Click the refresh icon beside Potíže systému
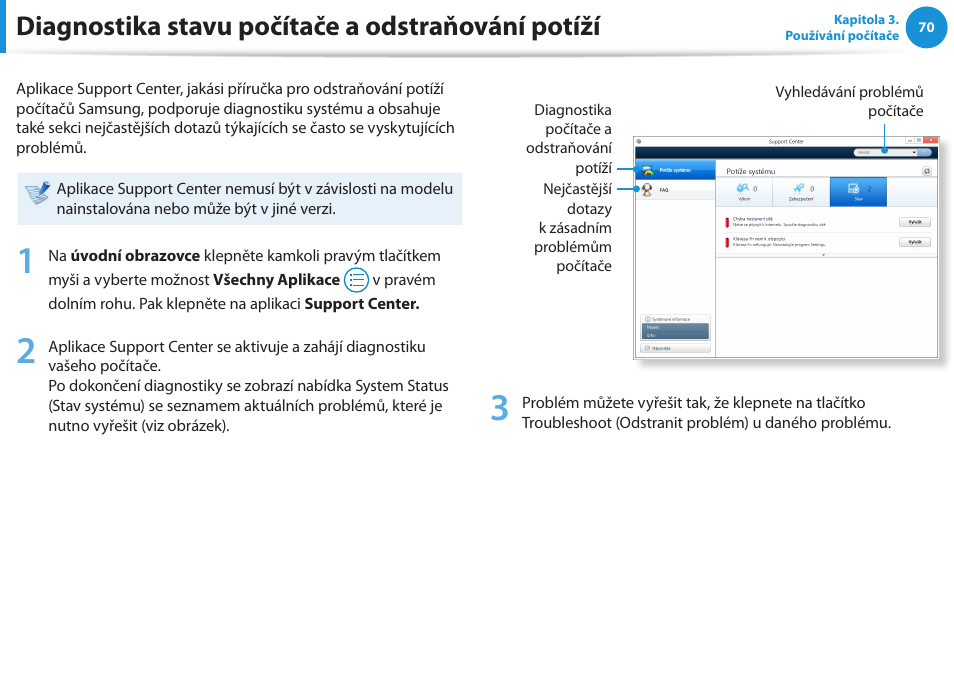The image size is (954, 677). coord(927,171)
